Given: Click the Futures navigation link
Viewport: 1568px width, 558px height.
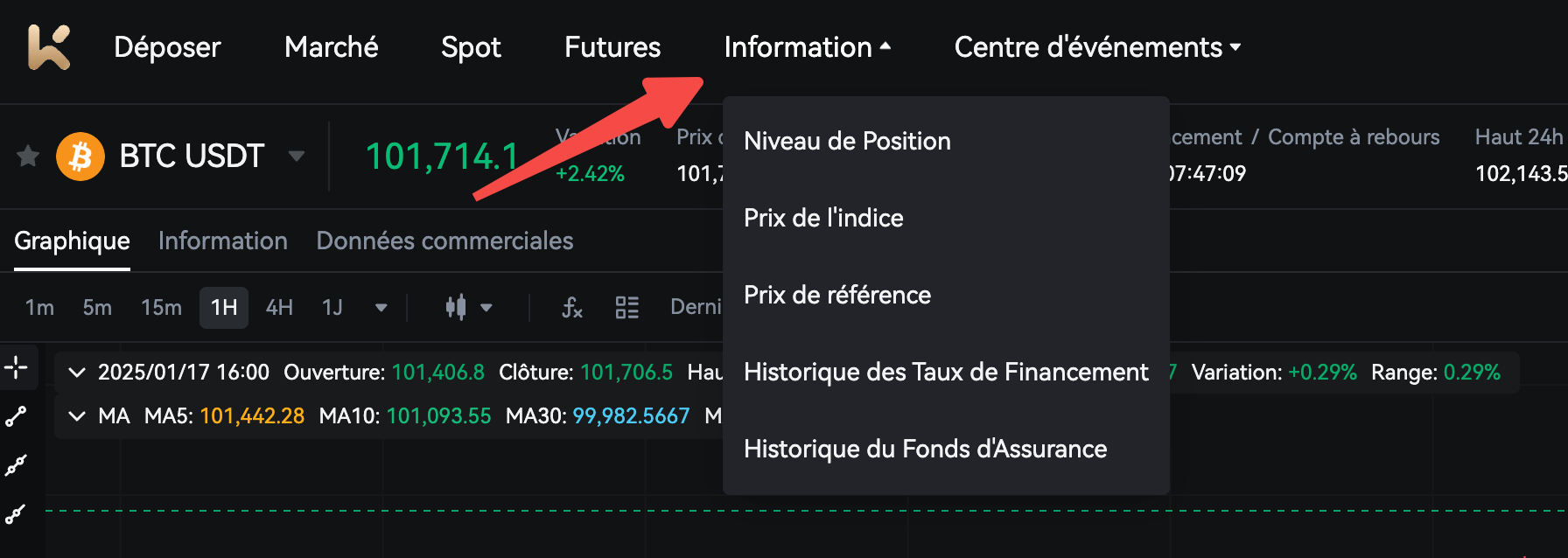Looking at the screenshot, I should 612,47.
